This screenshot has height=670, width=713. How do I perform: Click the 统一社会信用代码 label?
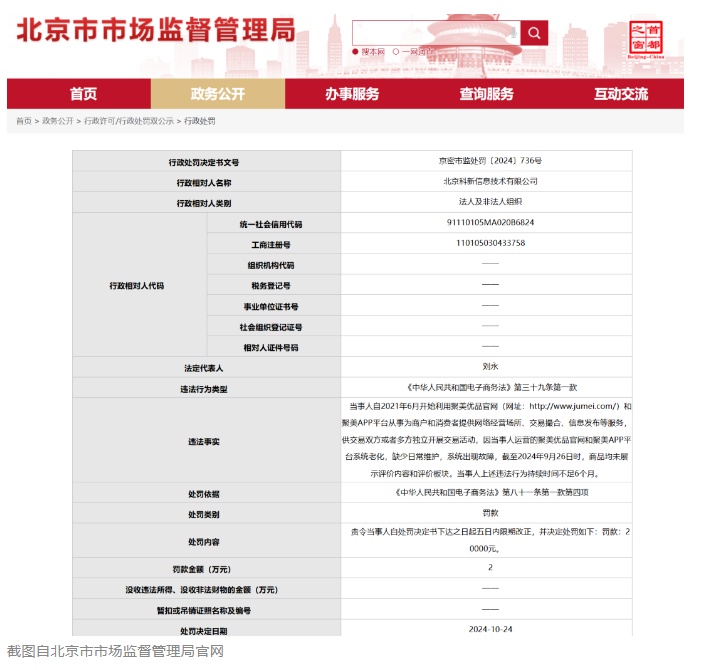(271, 224)
